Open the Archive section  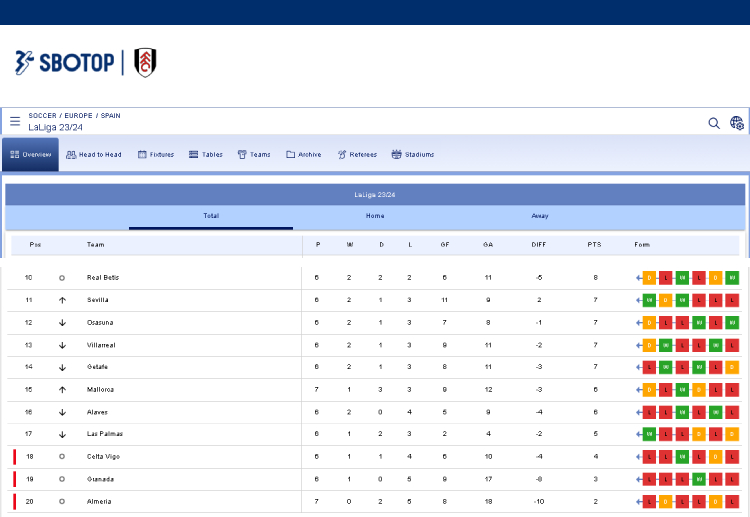coord(304,155)
